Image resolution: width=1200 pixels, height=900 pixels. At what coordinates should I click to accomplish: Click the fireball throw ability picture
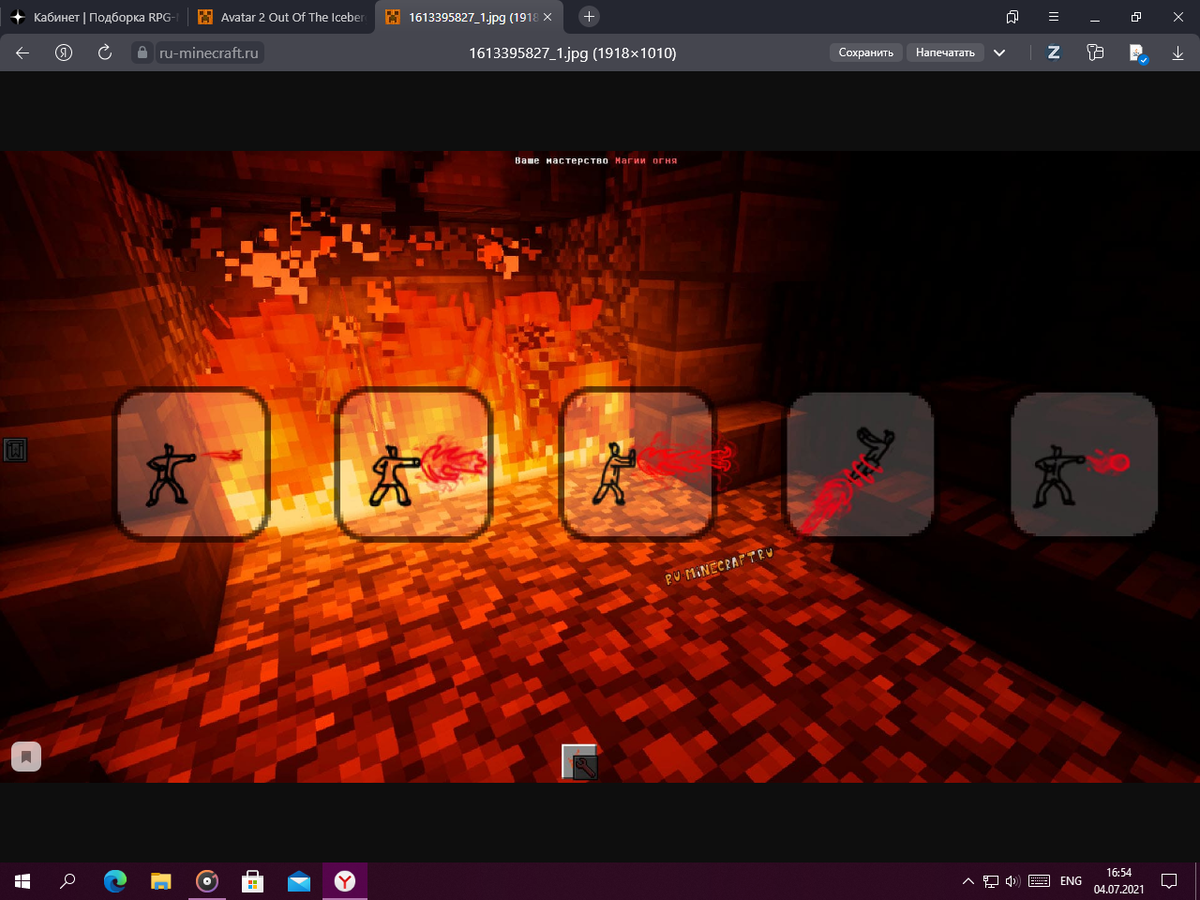[1084, 464]
